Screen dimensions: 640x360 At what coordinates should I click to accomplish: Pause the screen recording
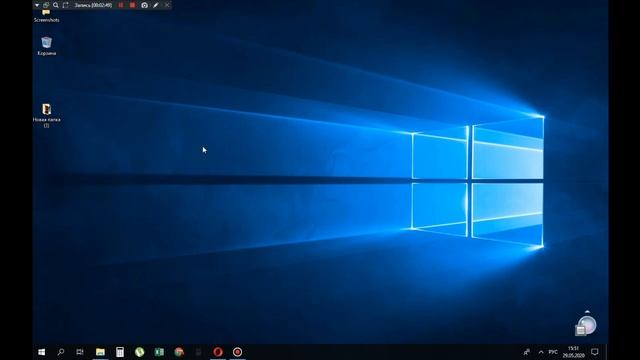point(121,5)
